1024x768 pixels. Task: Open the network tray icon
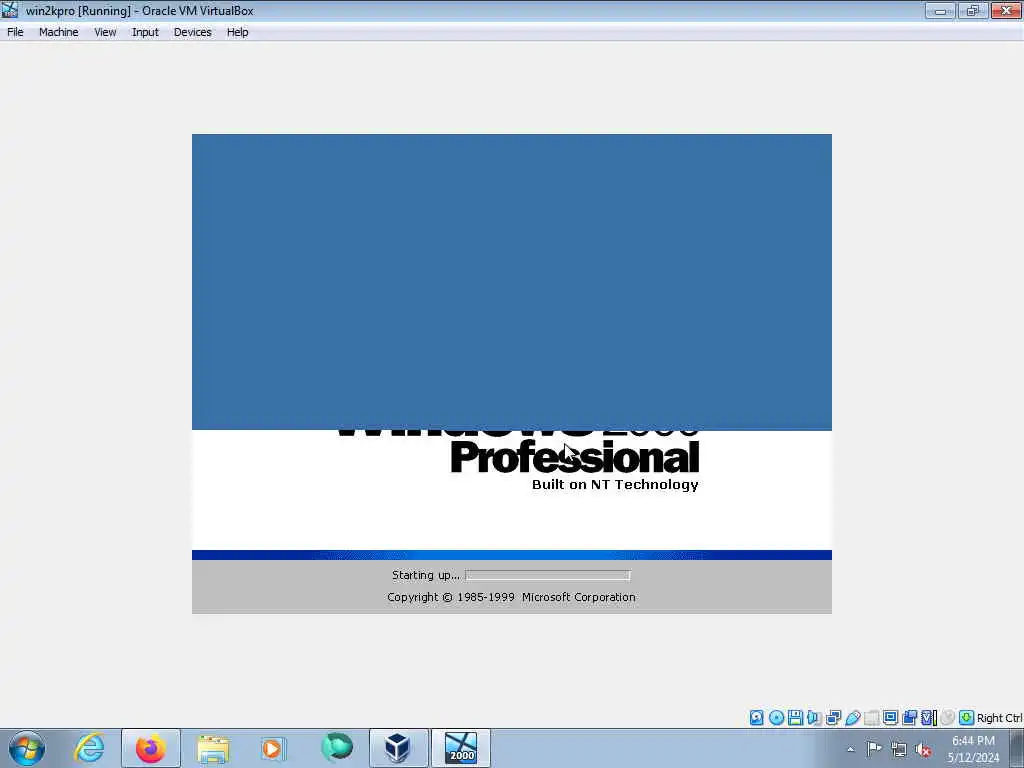pos(899,749)
